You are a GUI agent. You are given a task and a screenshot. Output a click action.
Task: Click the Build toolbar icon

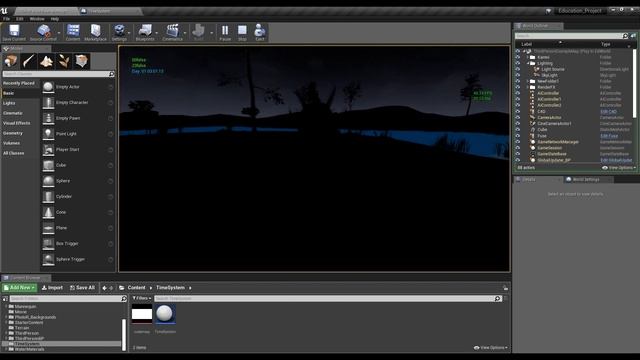pyautogui.click(x=198, y=32)
